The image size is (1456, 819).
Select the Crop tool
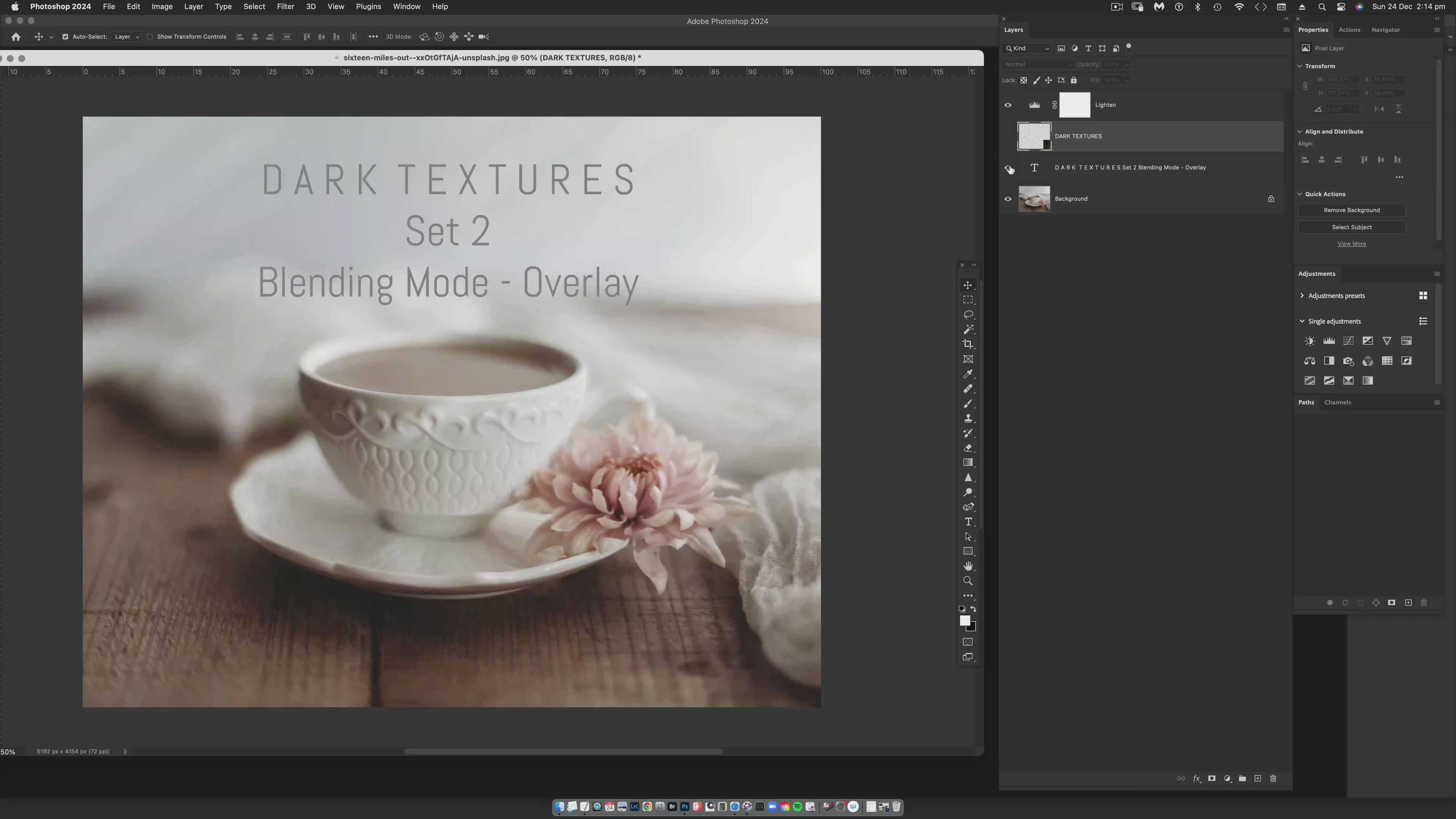pyautogui.click(x=968, y=344)
